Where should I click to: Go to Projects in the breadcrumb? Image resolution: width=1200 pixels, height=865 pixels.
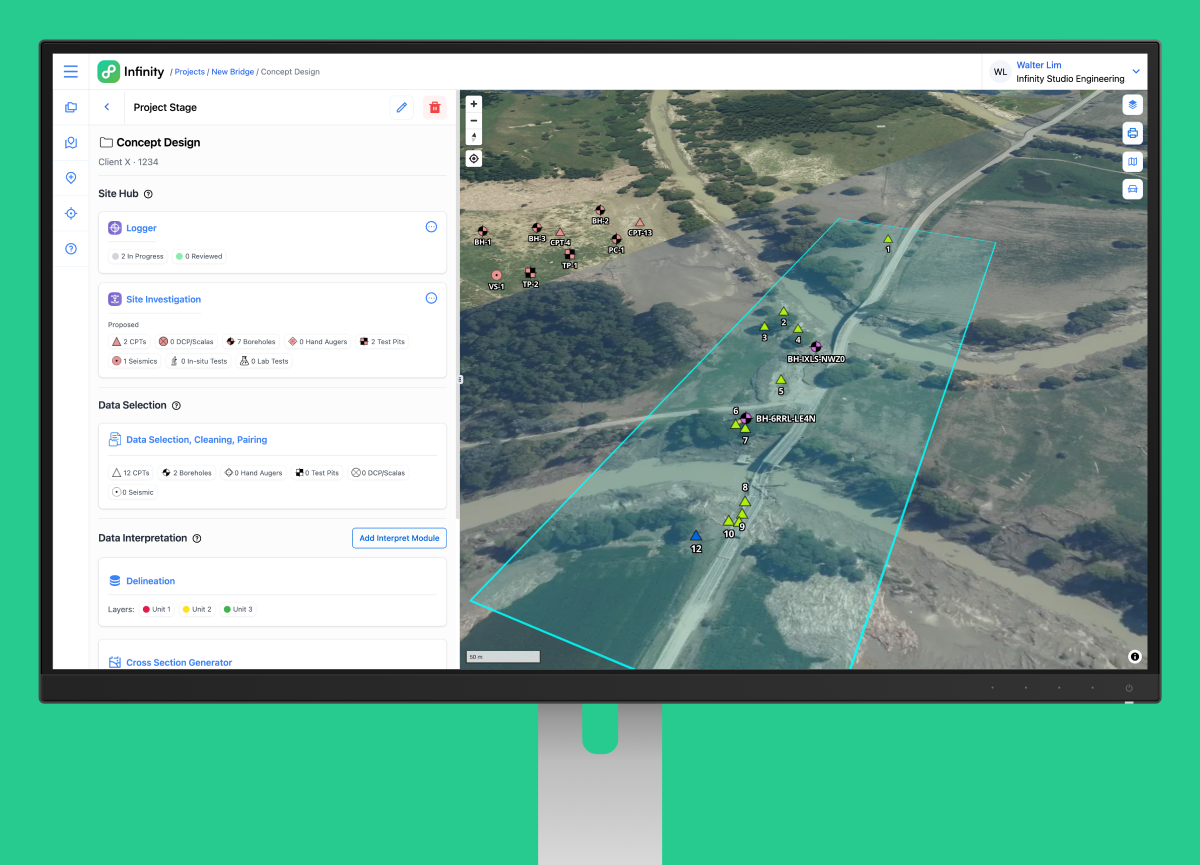click(190, 72)
